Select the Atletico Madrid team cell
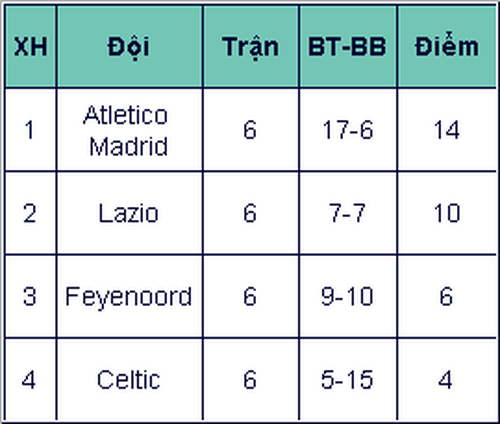 click(130, 130)
